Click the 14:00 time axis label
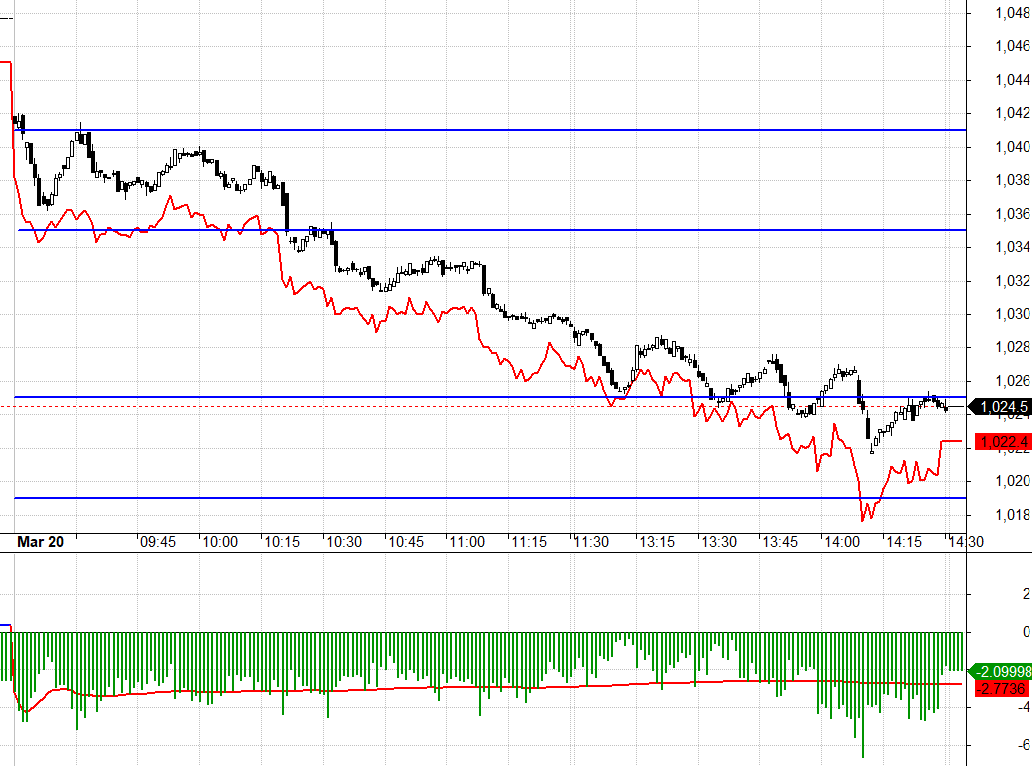Viewport: 1032px width, 766px height. coord(842,542)
